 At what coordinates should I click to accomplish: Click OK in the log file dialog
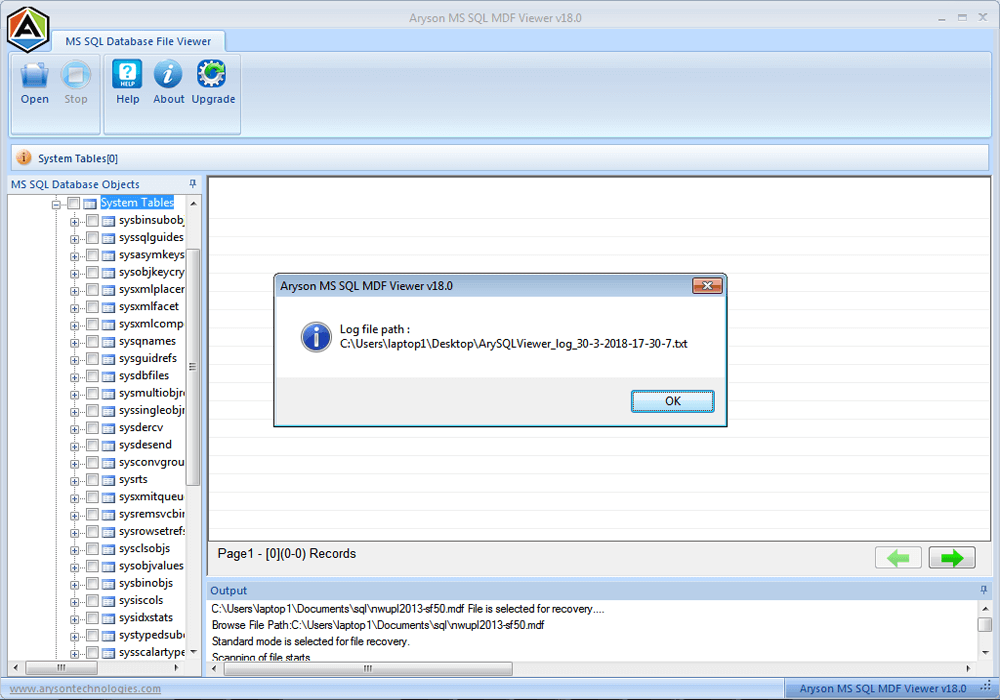pyautogui.click(x=672, y=401)
